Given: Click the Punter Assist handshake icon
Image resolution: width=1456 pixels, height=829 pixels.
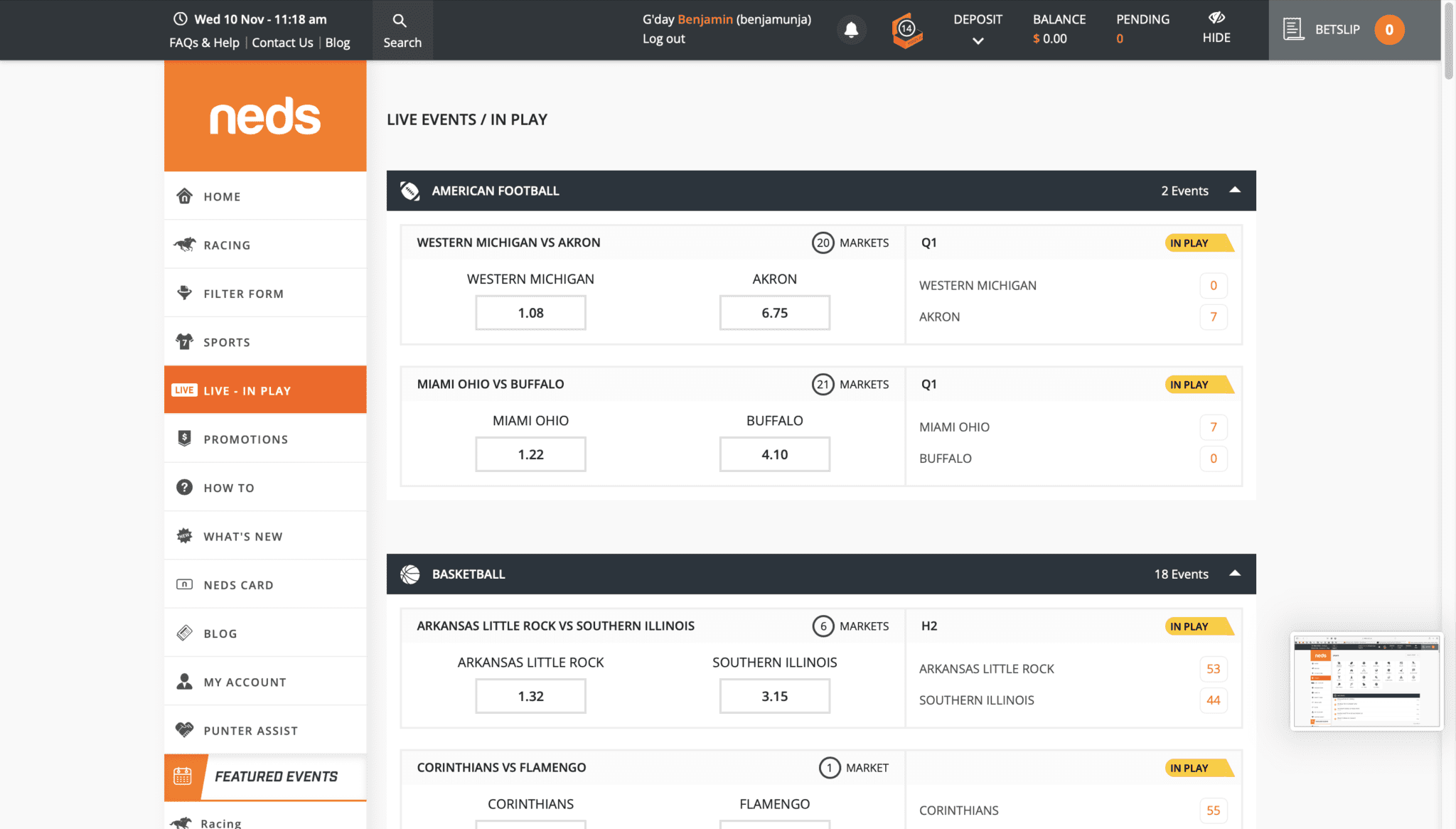Looking at the screenshot, I should 184,729.
